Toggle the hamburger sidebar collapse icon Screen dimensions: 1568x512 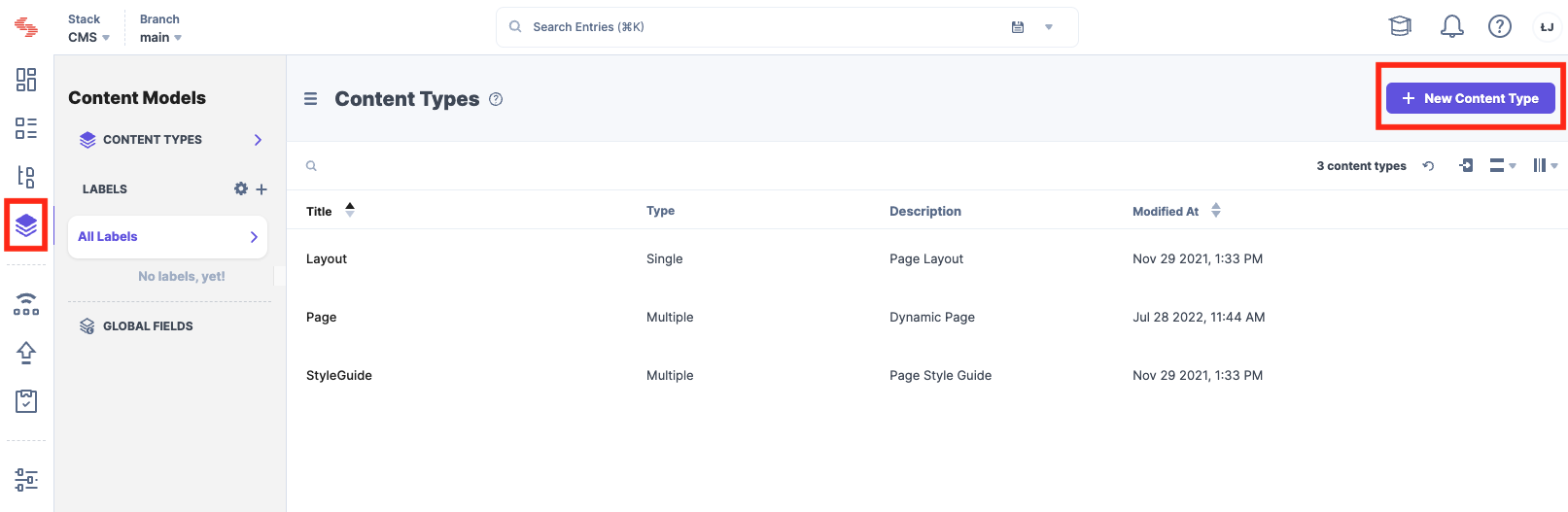click(x=311, y=99)
